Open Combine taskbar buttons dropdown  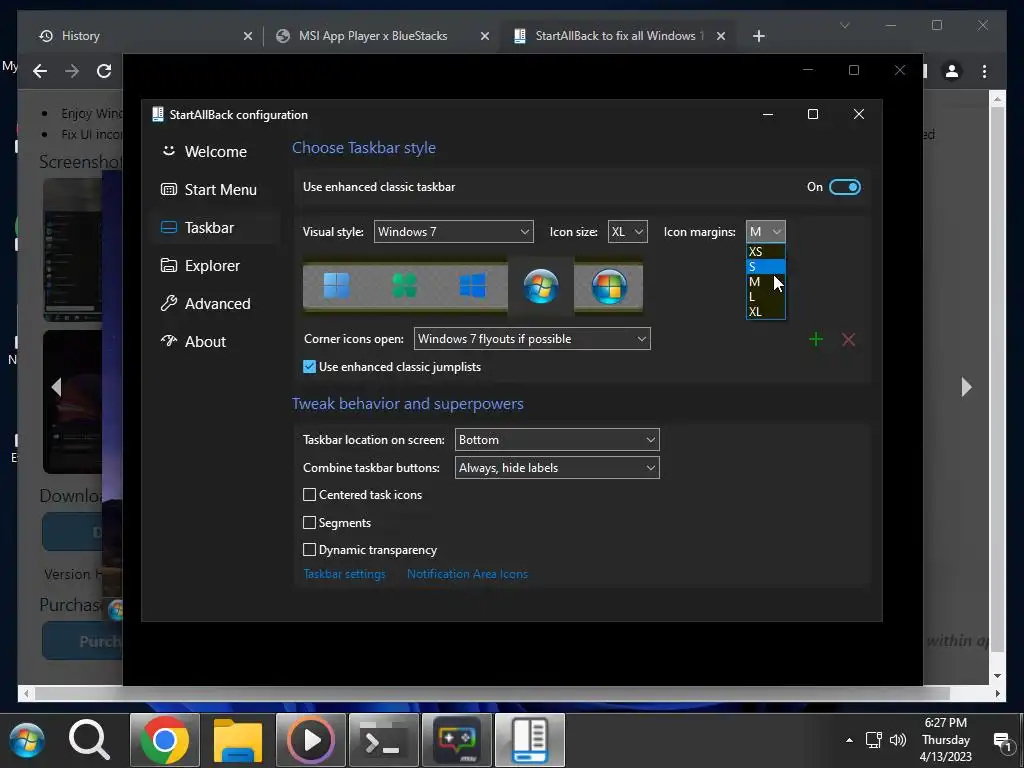[557, 468]
